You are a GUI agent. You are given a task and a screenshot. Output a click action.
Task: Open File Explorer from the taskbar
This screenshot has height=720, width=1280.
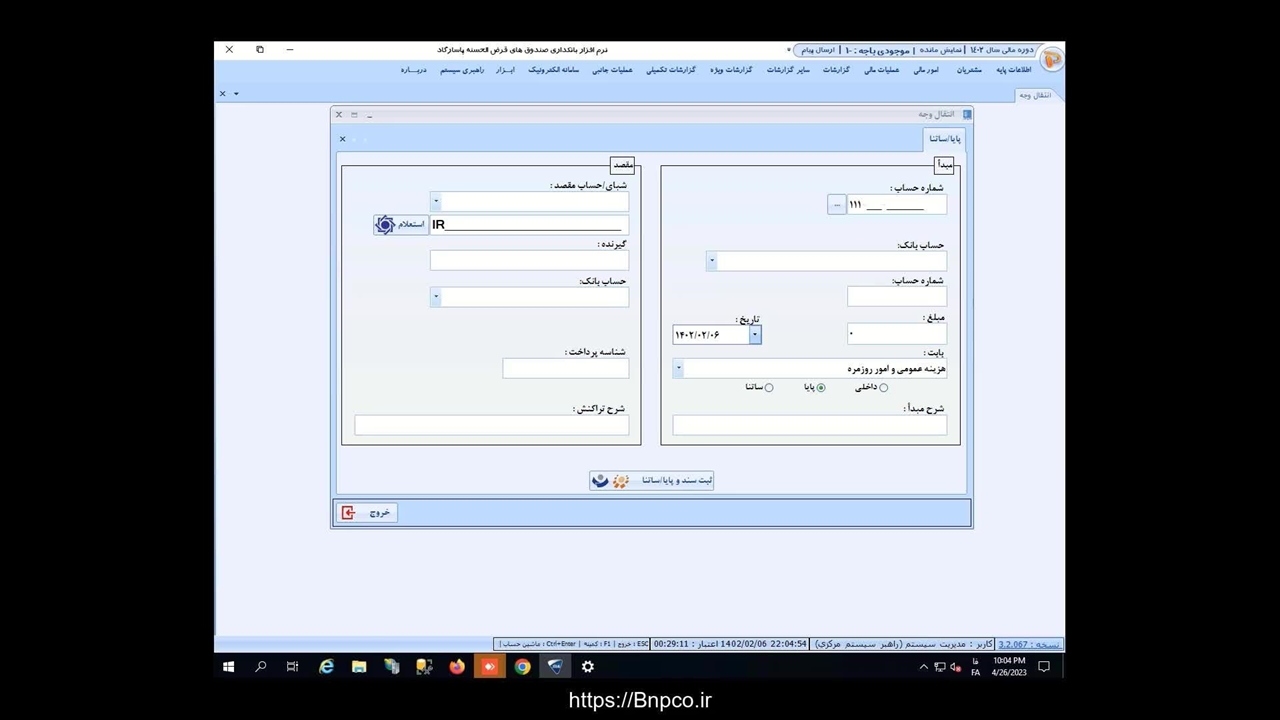coord(359,667)
